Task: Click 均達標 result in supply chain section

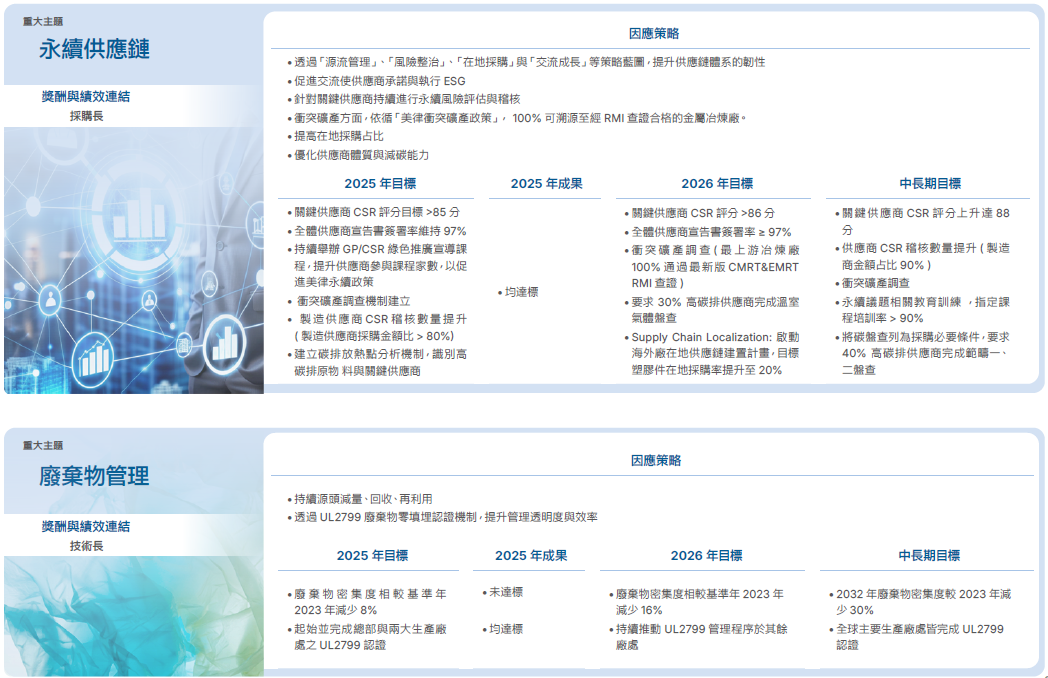Action: [518, 292]
